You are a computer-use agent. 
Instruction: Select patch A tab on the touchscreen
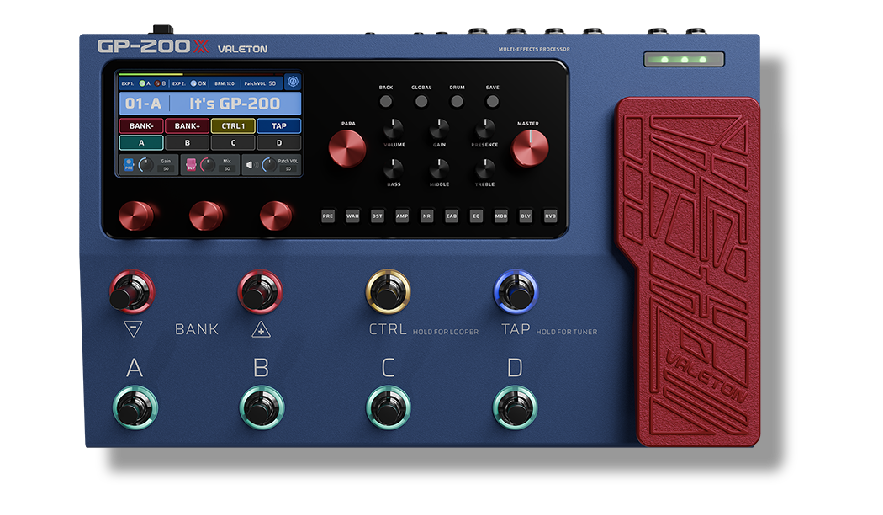(x=141, y=143)
